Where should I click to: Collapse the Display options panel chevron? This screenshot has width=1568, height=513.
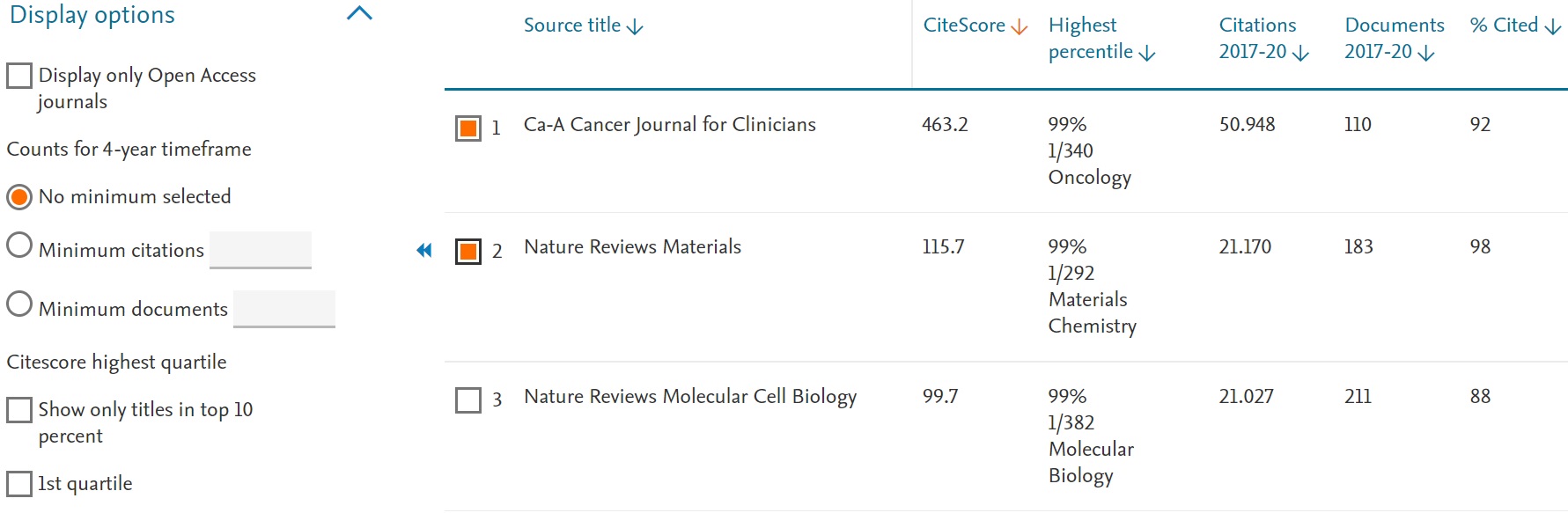[x=360, y=14]
